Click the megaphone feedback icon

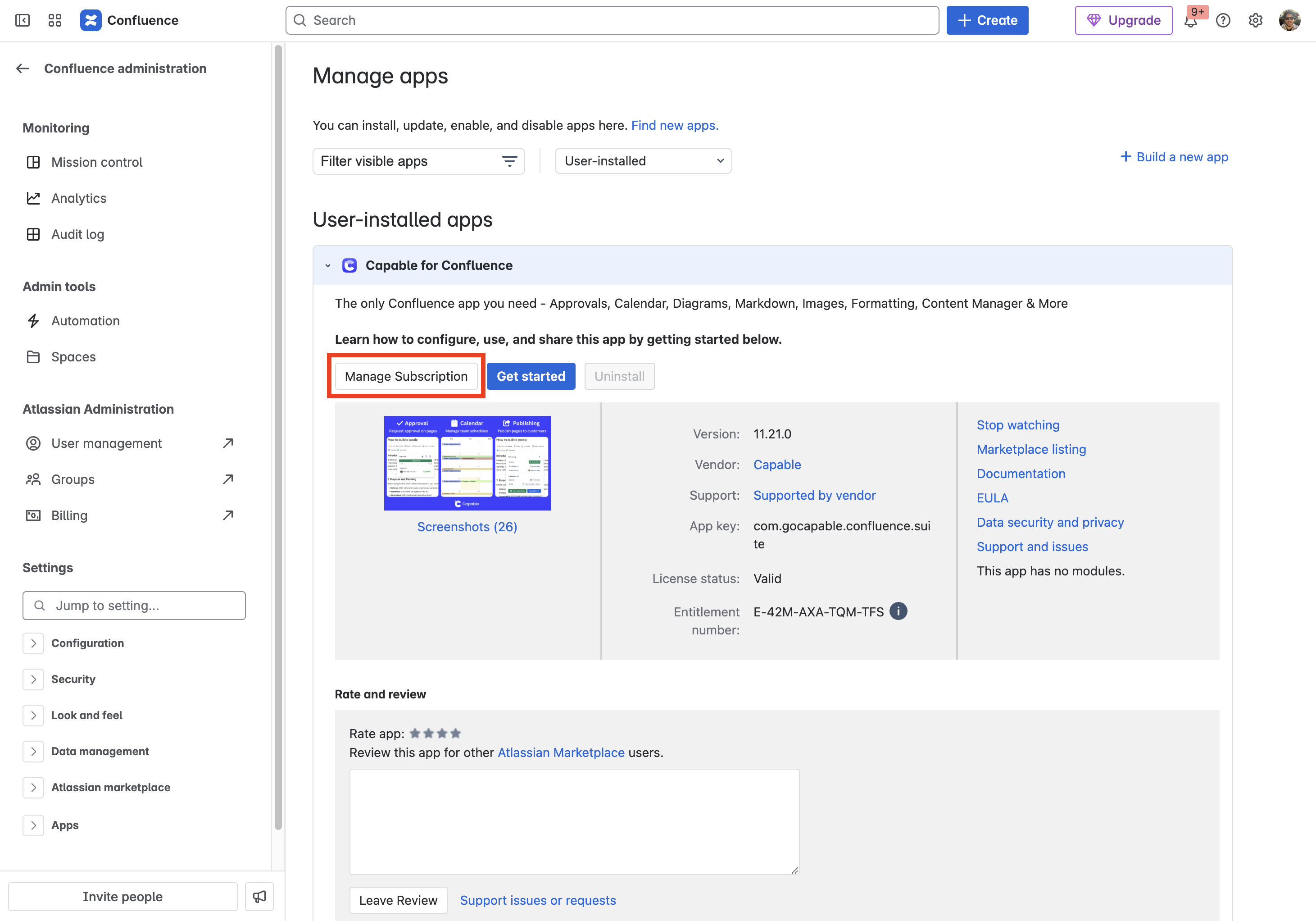[x=259, y=896]
